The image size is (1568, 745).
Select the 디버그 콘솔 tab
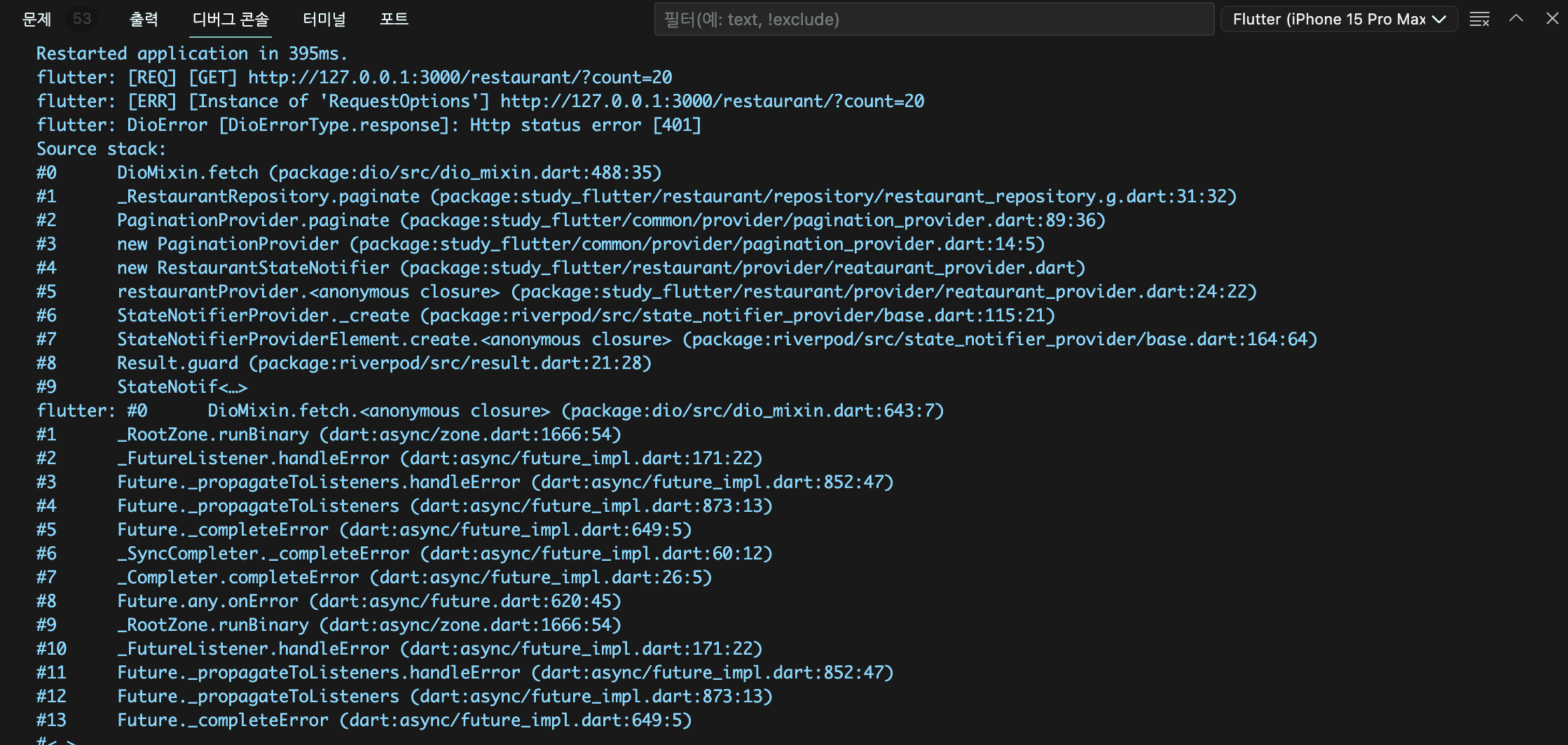click(x=231, y=19)
